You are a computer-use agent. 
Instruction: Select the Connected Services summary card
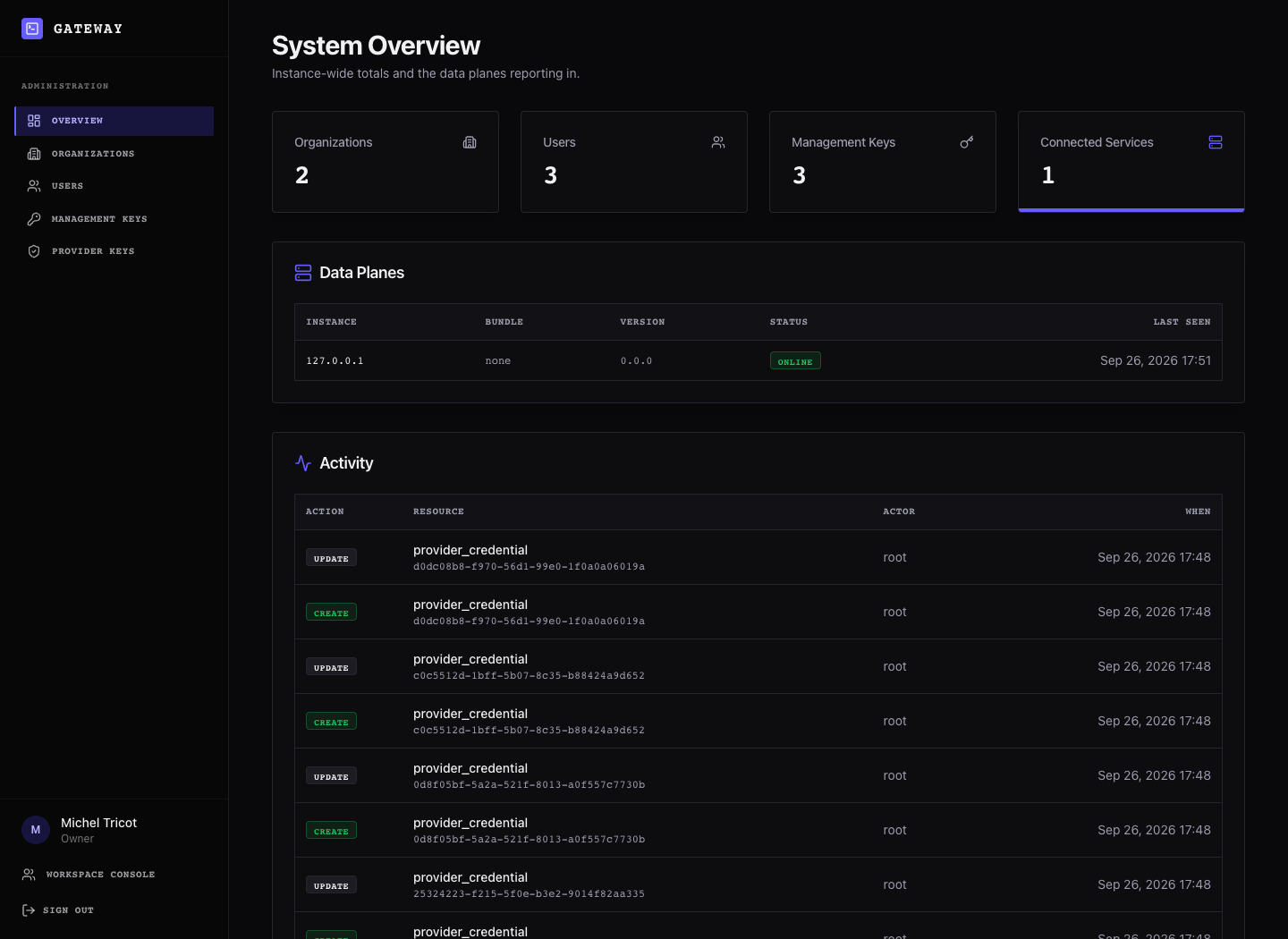1131,162
